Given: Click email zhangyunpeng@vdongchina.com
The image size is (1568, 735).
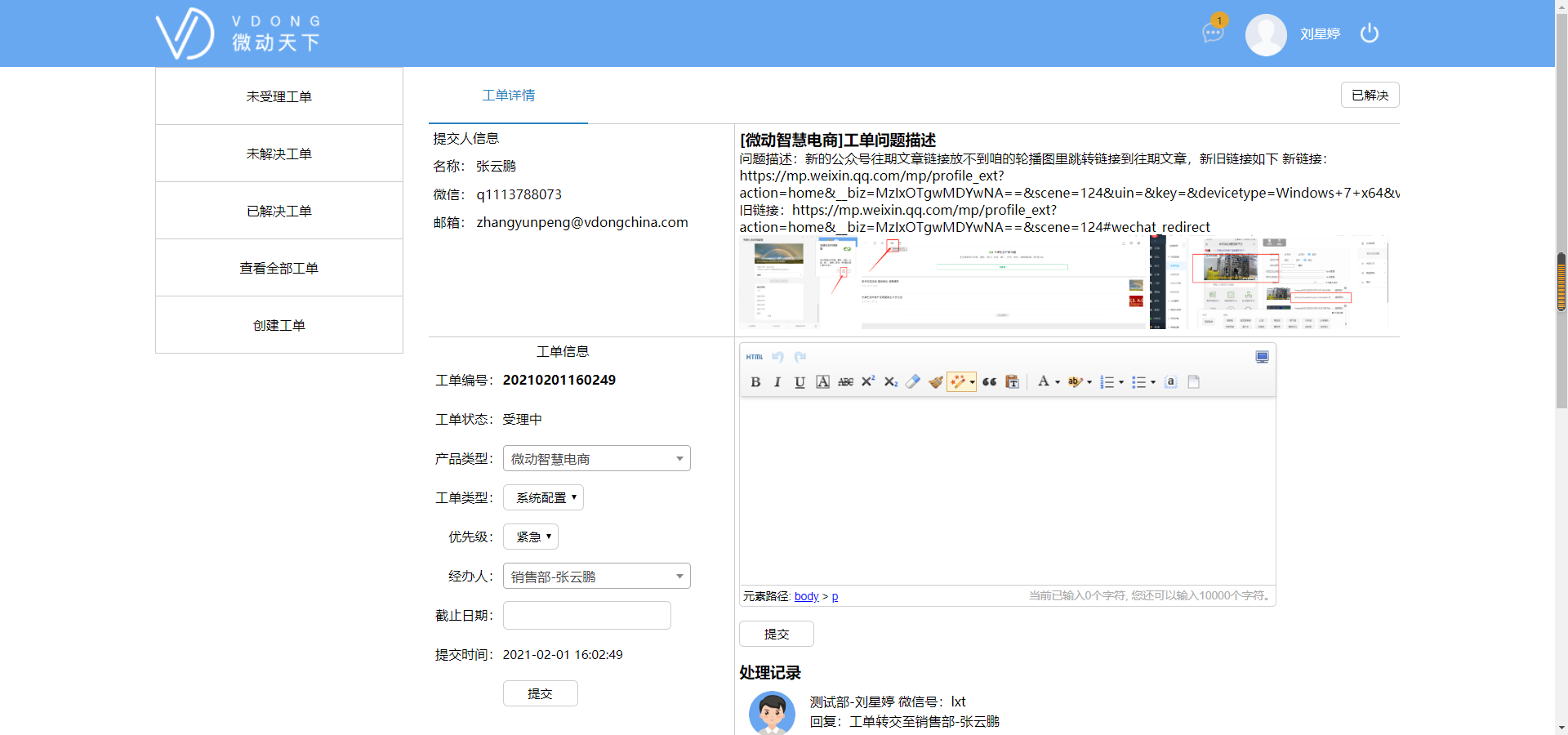Looking at the screenshot, I should click(582, 222).
